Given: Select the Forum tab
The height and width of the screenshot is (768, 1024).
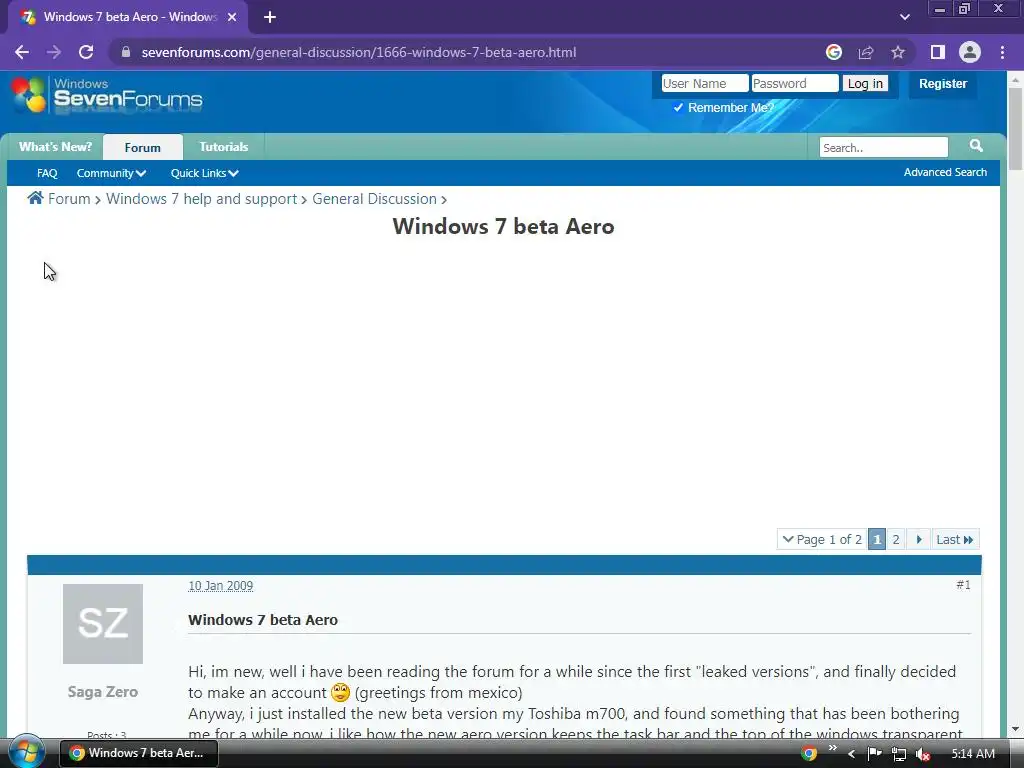Looking at the screenshot, I should pos(142,148).
